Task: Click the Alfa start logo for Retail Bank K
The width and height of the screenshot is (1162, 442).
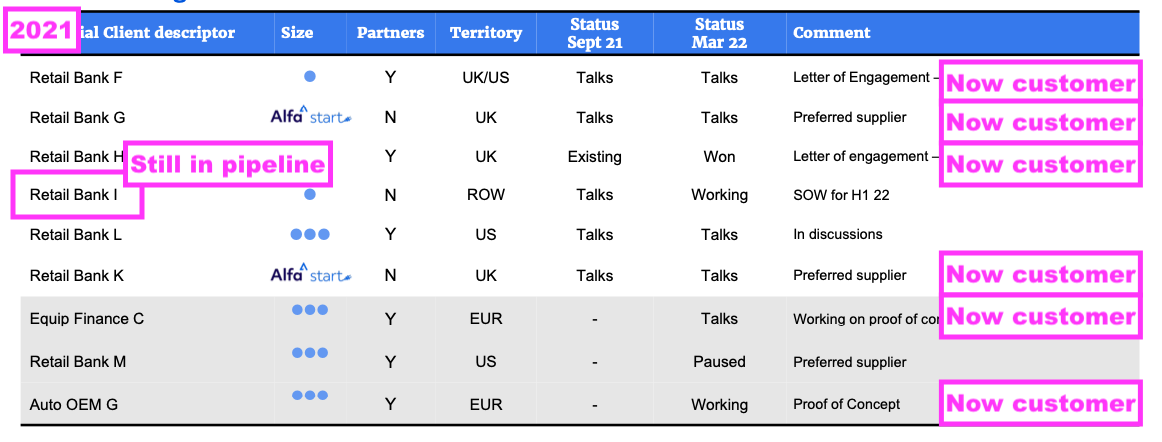Action: point(310,275)
